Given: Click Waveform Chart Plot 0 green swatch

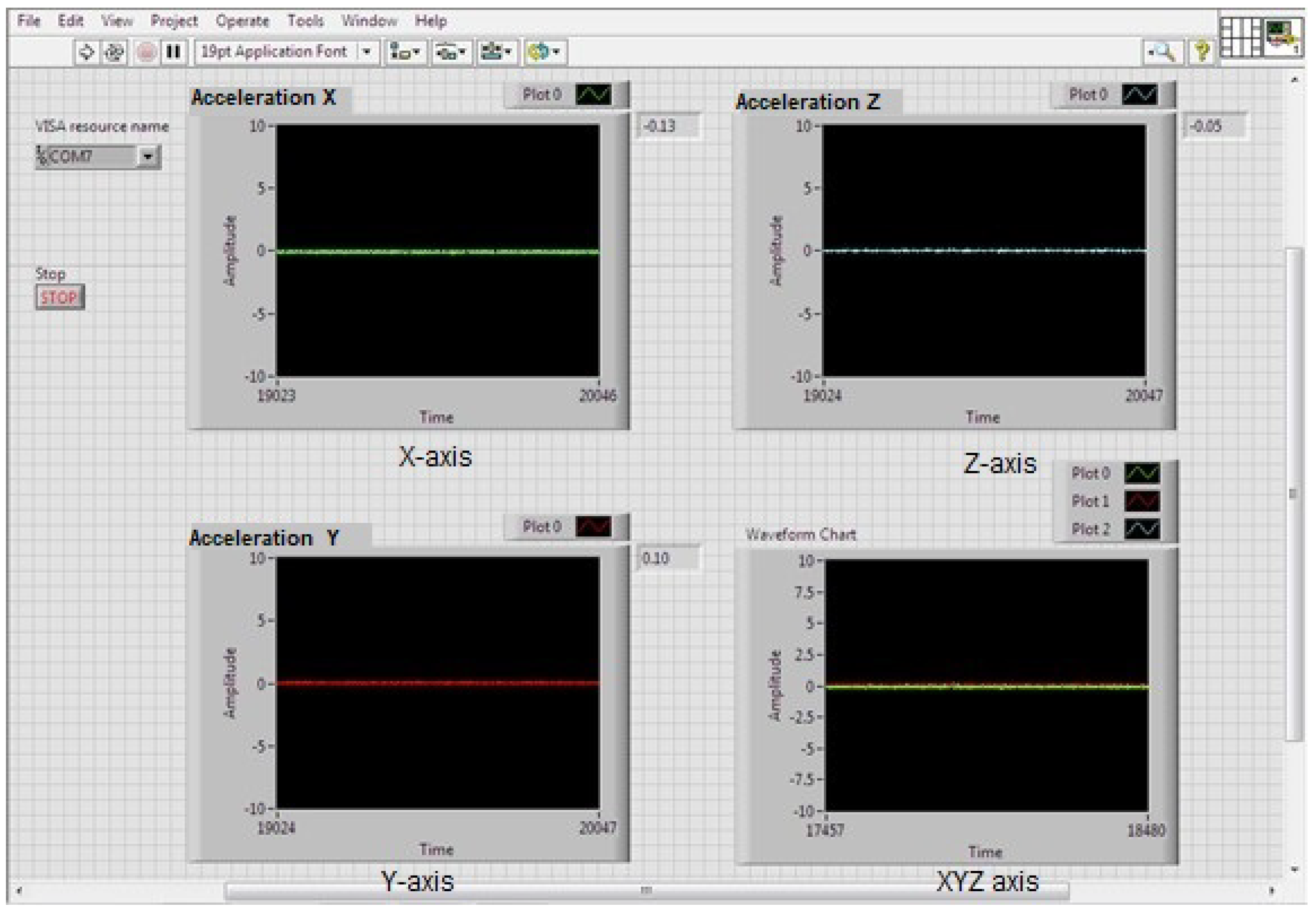Looking at the screenshot, I should (1142, 473).
